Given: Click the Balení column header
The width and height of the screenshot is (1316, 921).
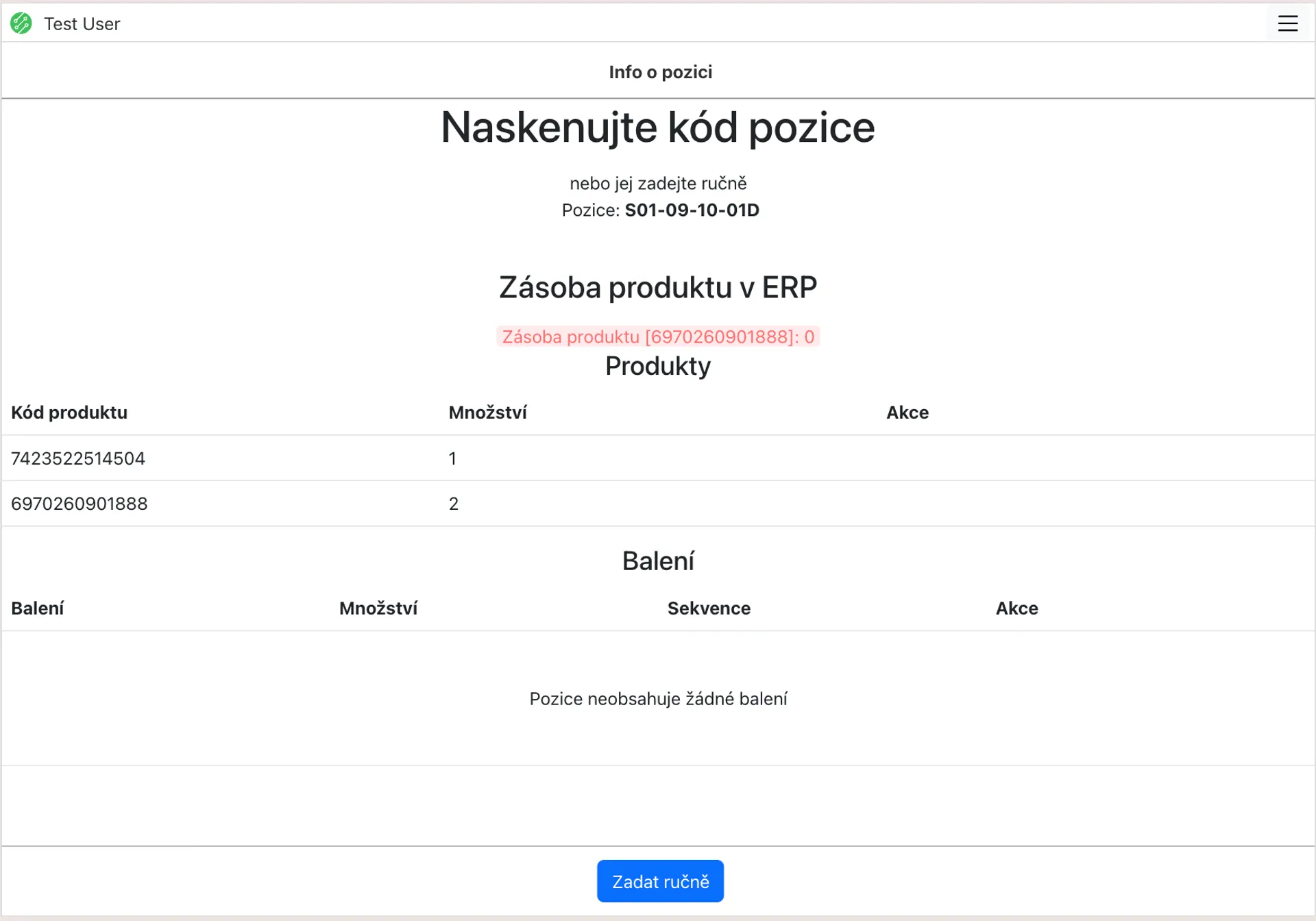Looking at the screenshot, I should [38, 608].
